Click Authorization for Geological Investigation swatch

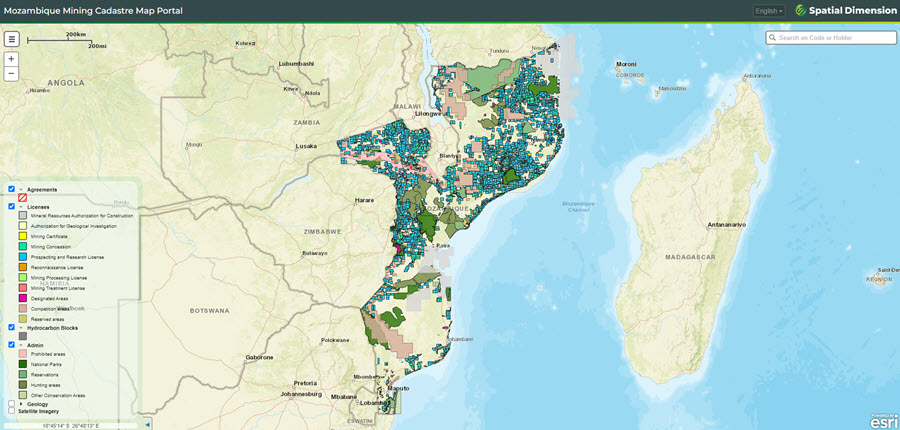click(x=22, y=226)
